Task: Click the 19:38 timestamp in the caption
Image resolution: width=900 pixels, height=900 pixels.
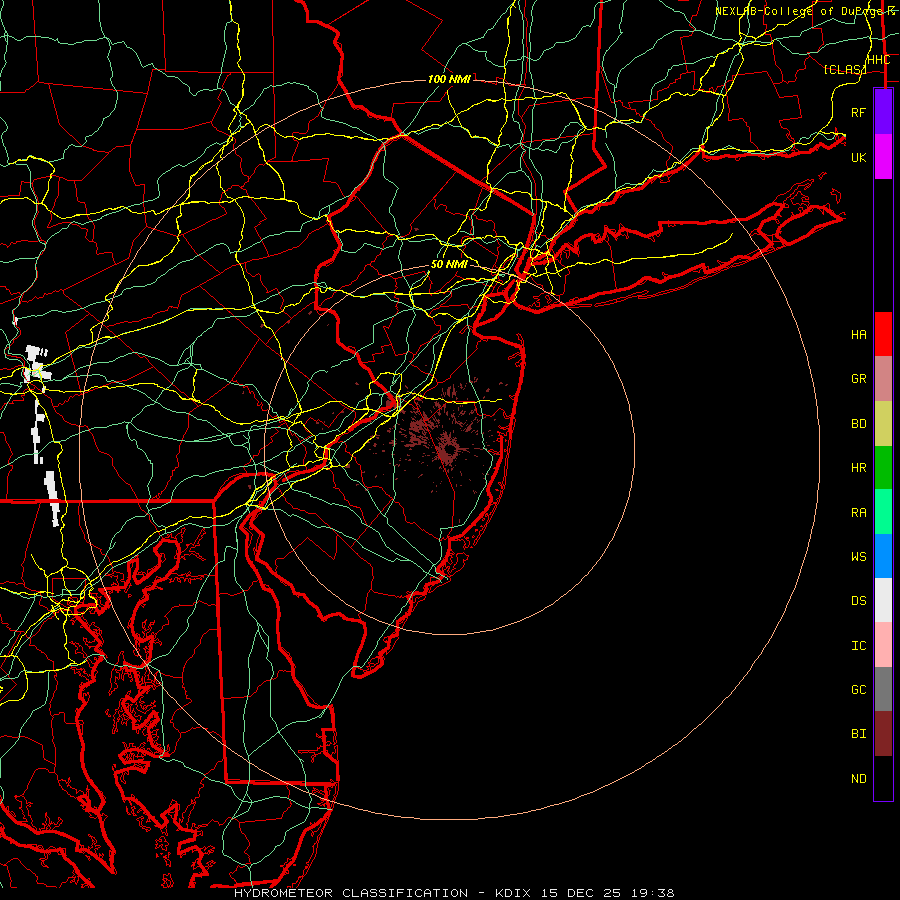Action: tap(652, 893)
